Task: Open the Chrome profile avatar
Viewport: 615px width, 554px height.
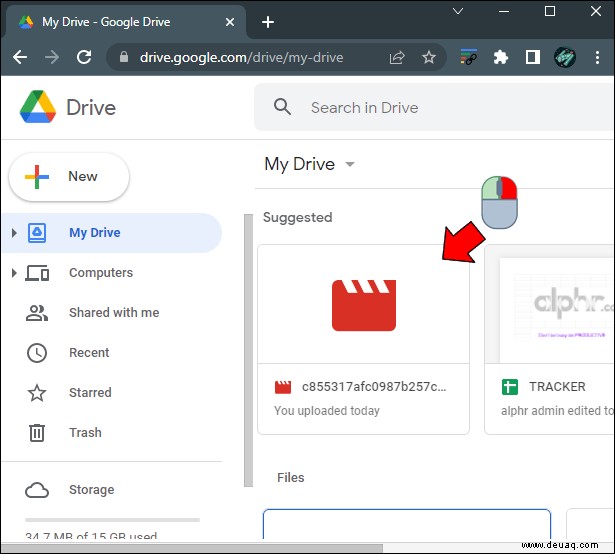Action: pos(565,57)
